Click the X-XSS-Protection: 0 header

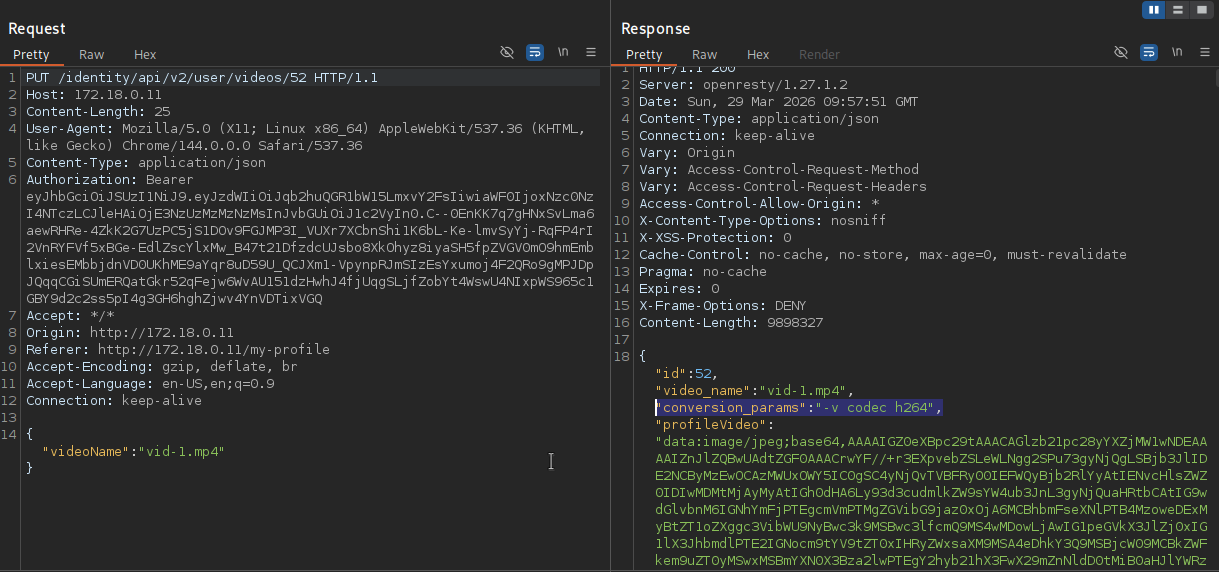[715, 238]
